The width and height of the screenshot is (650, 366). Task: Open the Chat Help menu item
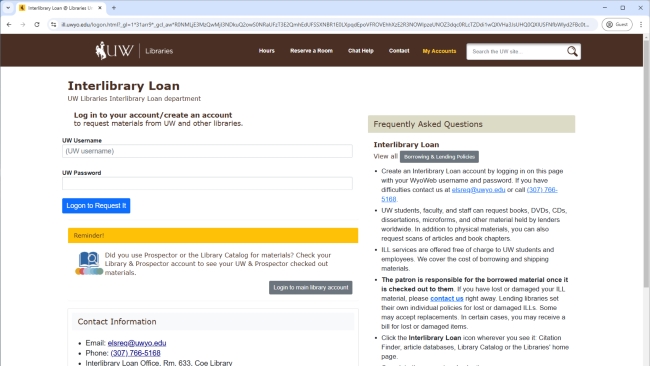[x=361, y=51]
